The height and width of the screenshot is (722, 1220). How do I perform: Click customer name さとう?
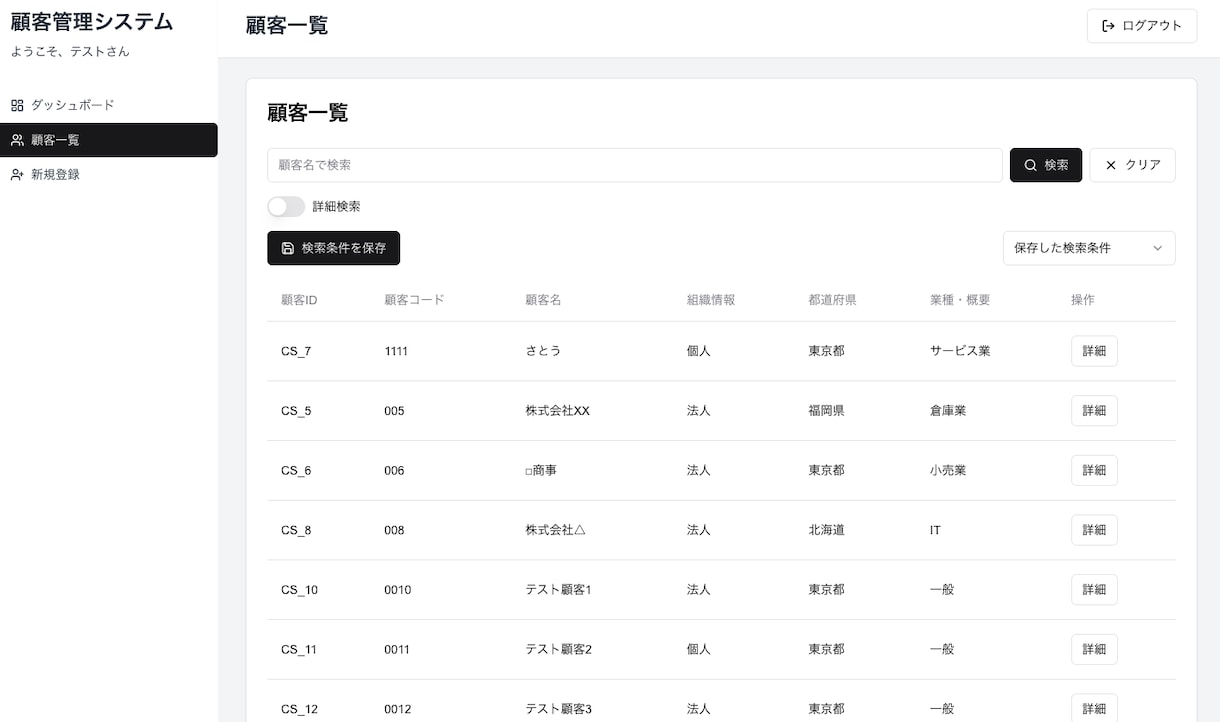click(x=543, y=351)
